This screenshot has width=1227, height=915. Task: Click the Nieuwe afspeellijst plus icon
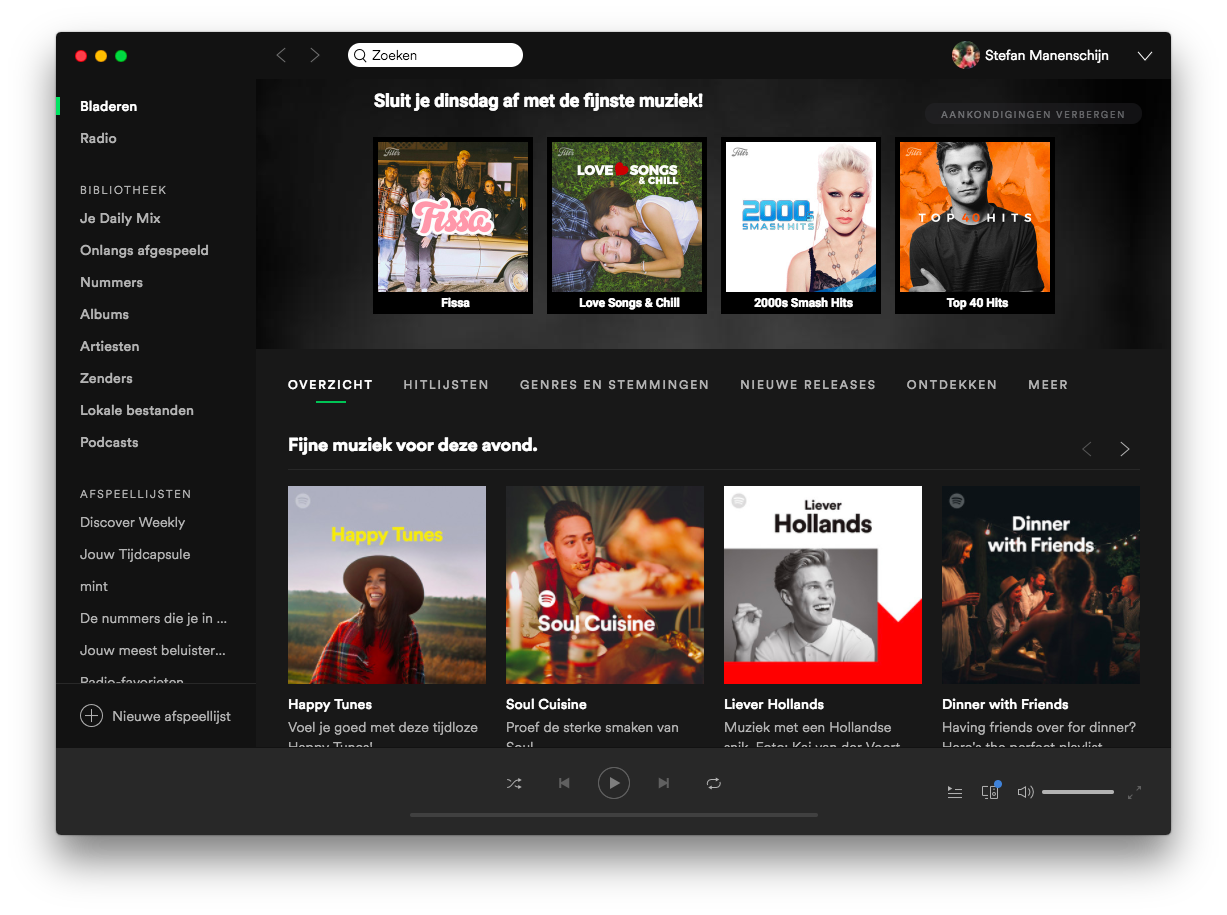pos(91,716)
